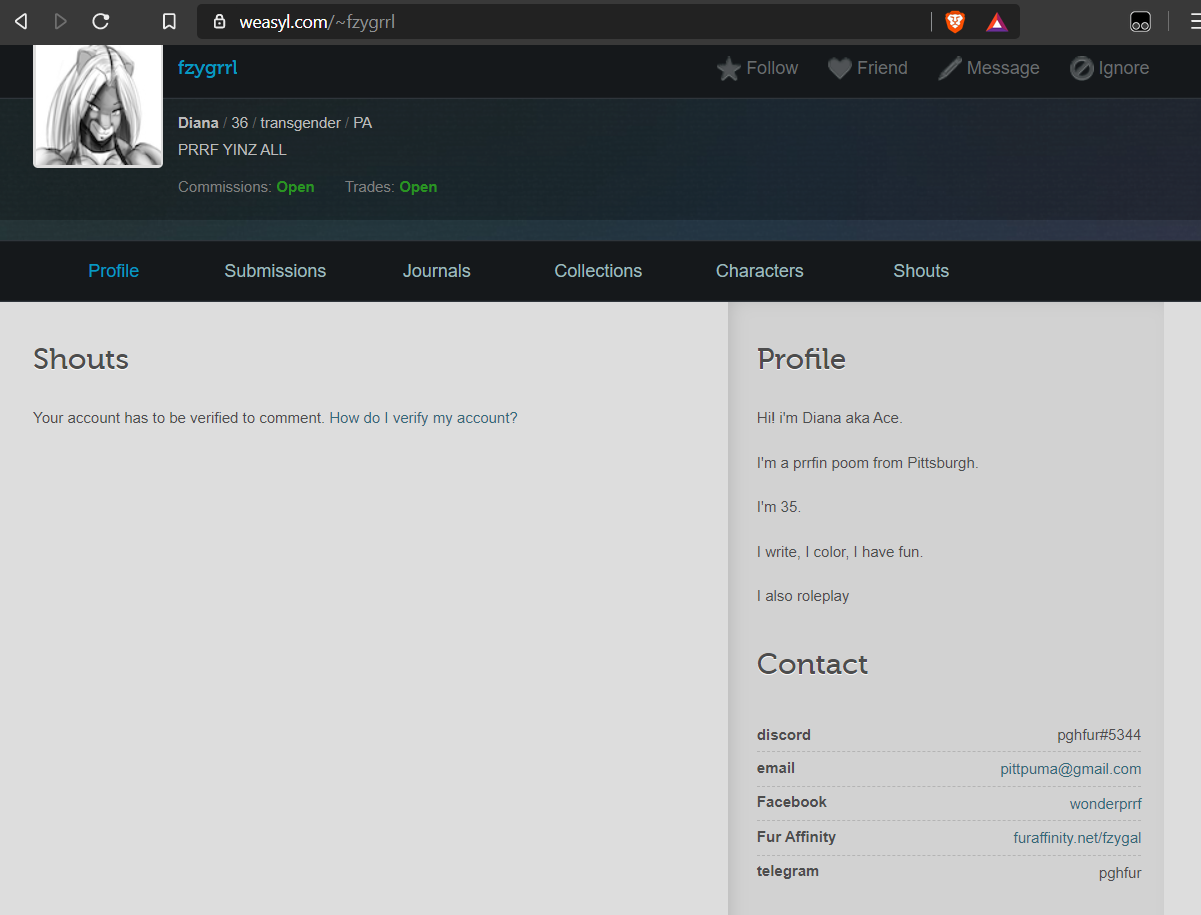Click the 'Diana / 36 / transgender / PA' line
The image size is (1201, 915).
[x=275, y=123]
